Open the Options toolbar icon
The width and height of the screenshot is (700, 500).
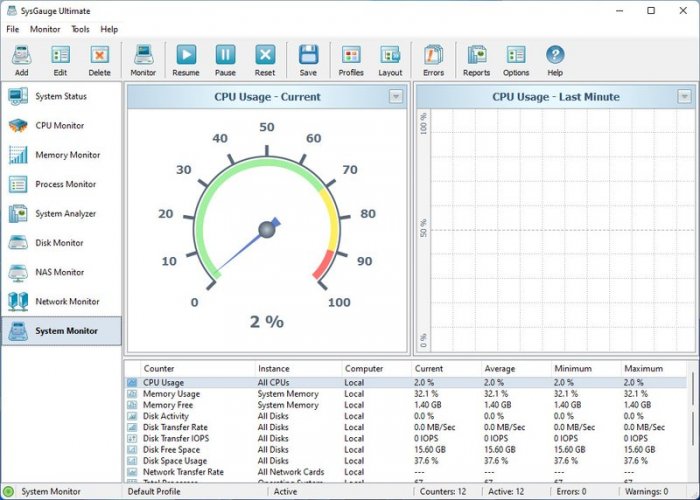coord(516,56)
